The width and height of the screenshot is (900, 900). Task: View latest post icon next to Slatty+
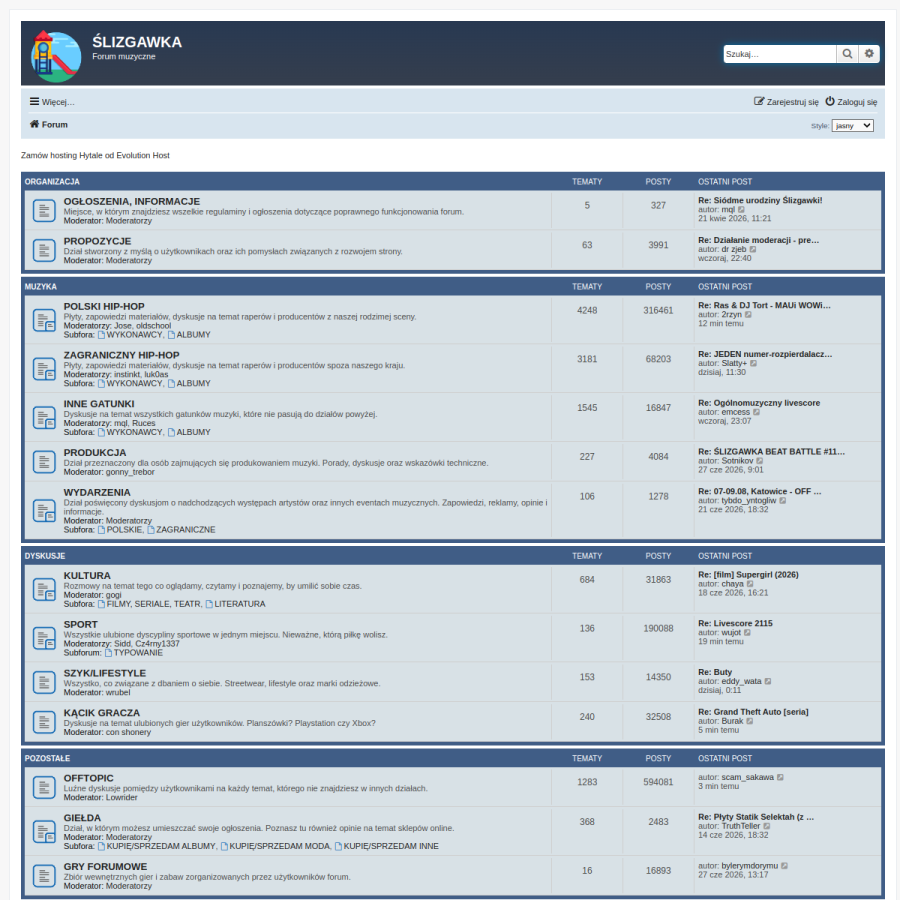click(754, 363)
